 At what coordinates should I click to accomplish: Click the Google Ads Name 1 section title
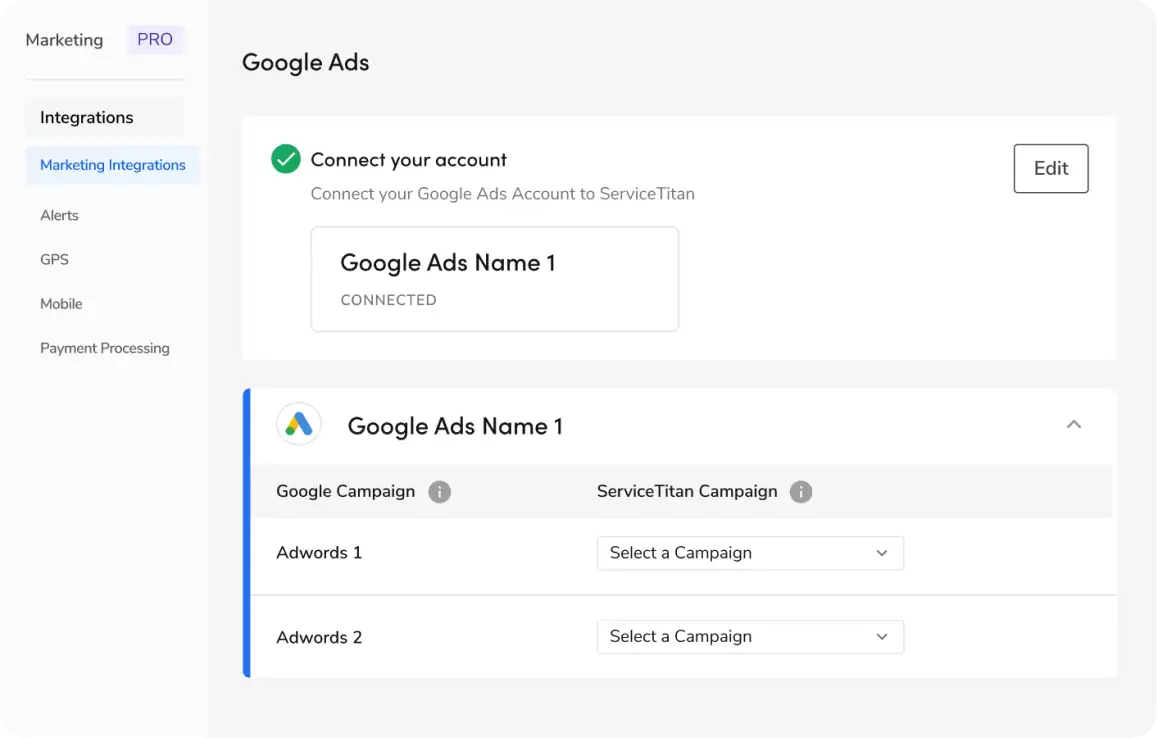(x=455, y=426)
